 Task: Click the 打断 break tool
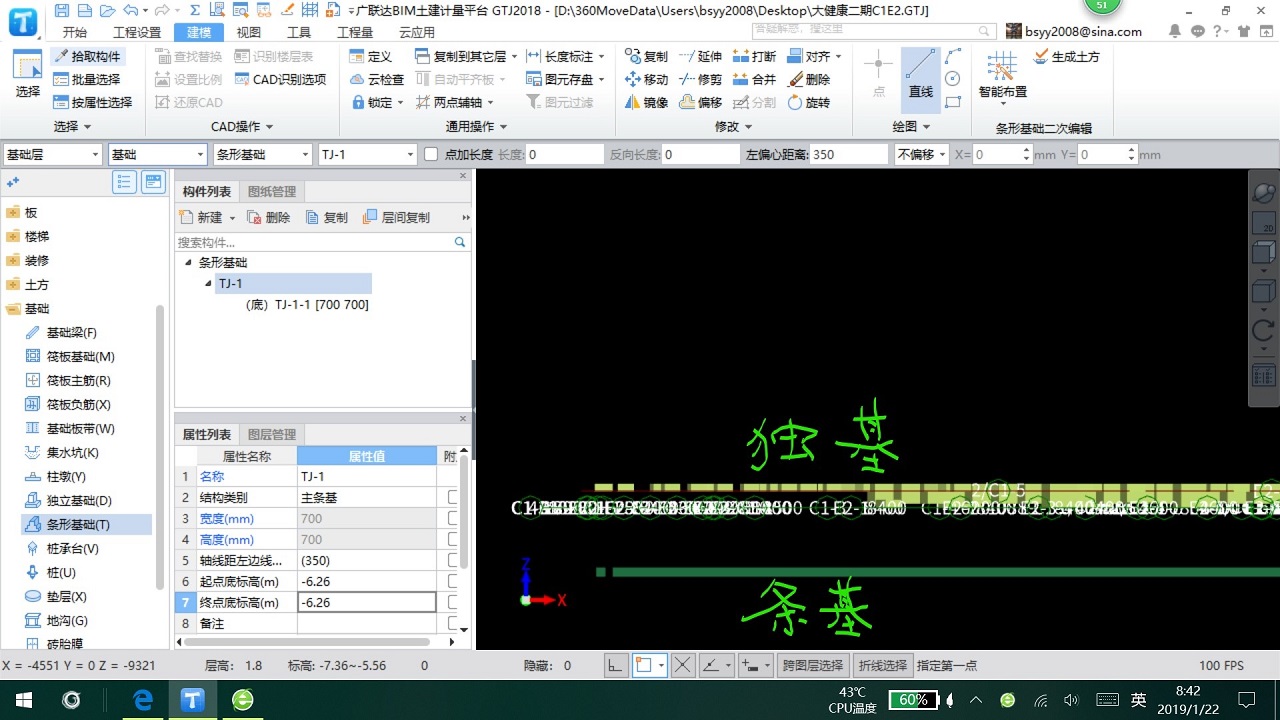(x=754, y=56)
